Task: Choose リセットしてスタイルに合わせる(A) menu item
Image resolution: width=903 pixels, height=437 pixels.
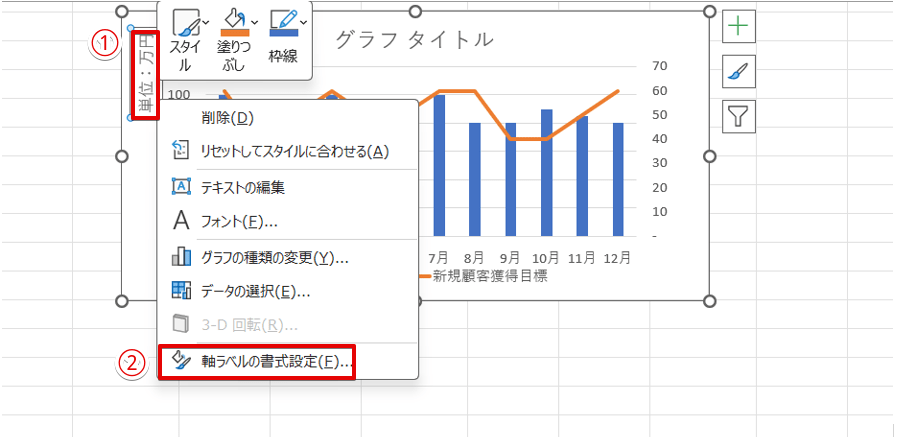Action: click(x=293, y=151)
